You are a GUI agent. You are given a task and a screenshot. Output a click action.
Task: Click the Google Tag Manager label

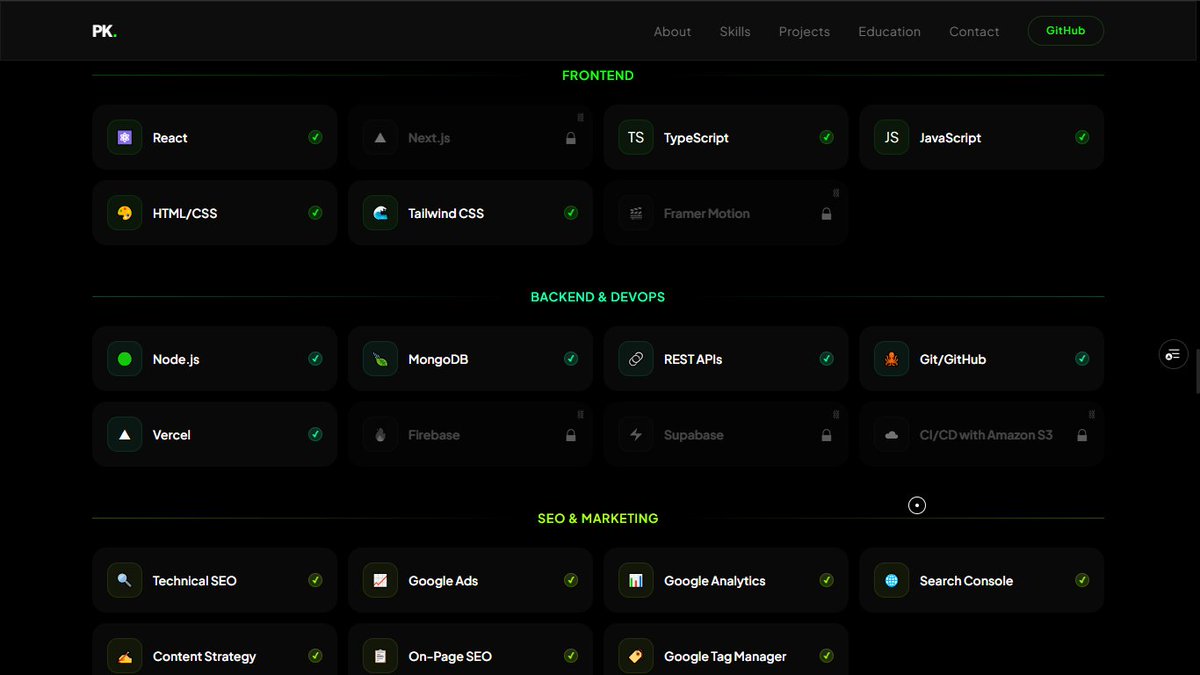point(725,657)
